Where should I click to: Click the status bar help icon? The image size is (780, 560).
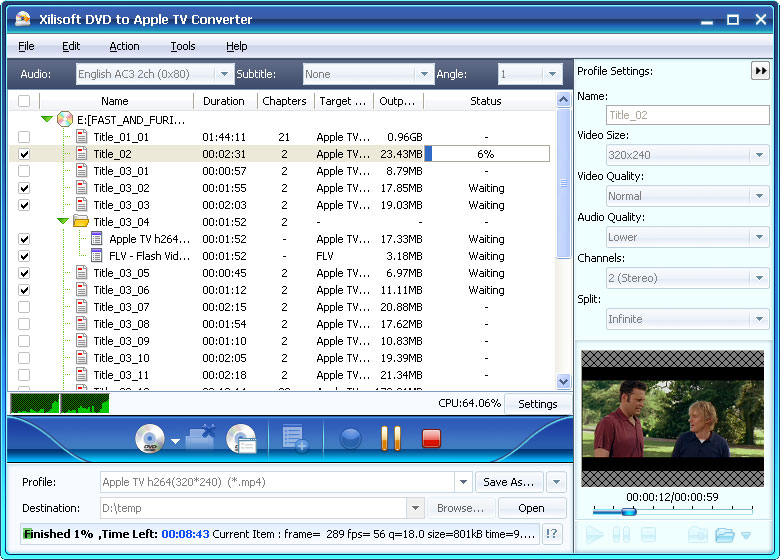552,534
